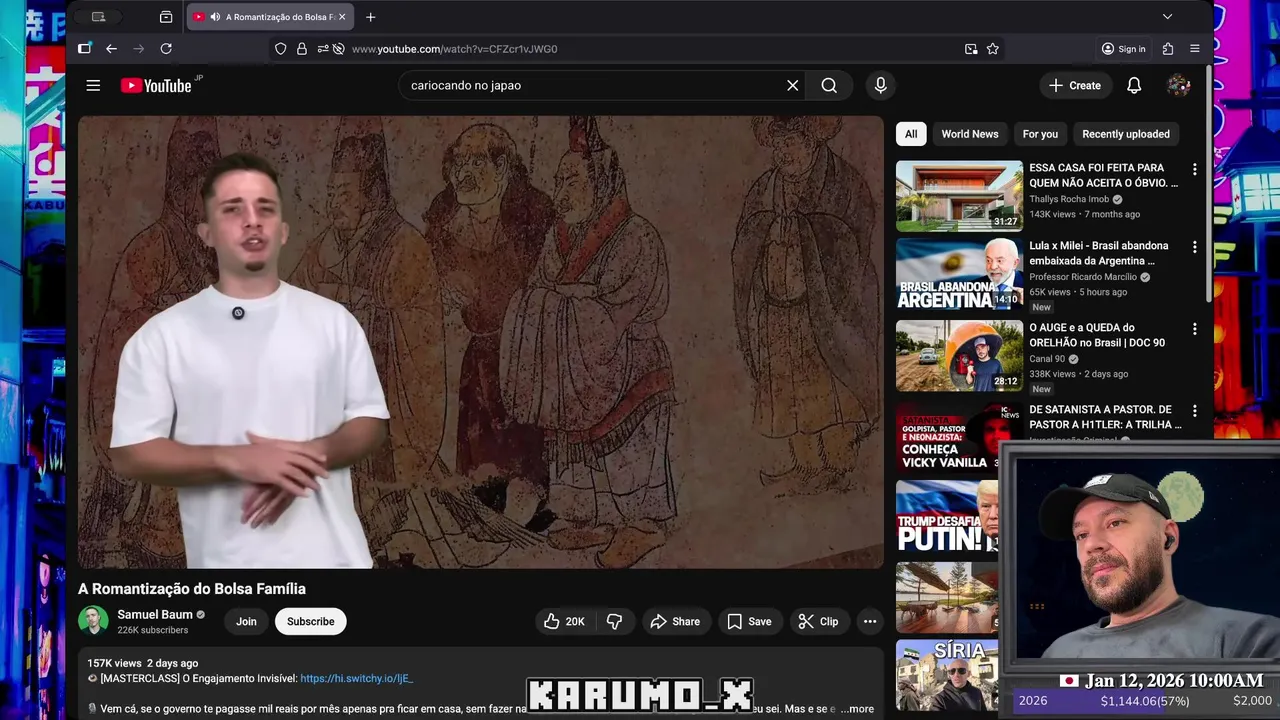The width and height of the screenshot is (1280, 720).
Task: Dislike the video
Action: [x=614, y=622]
